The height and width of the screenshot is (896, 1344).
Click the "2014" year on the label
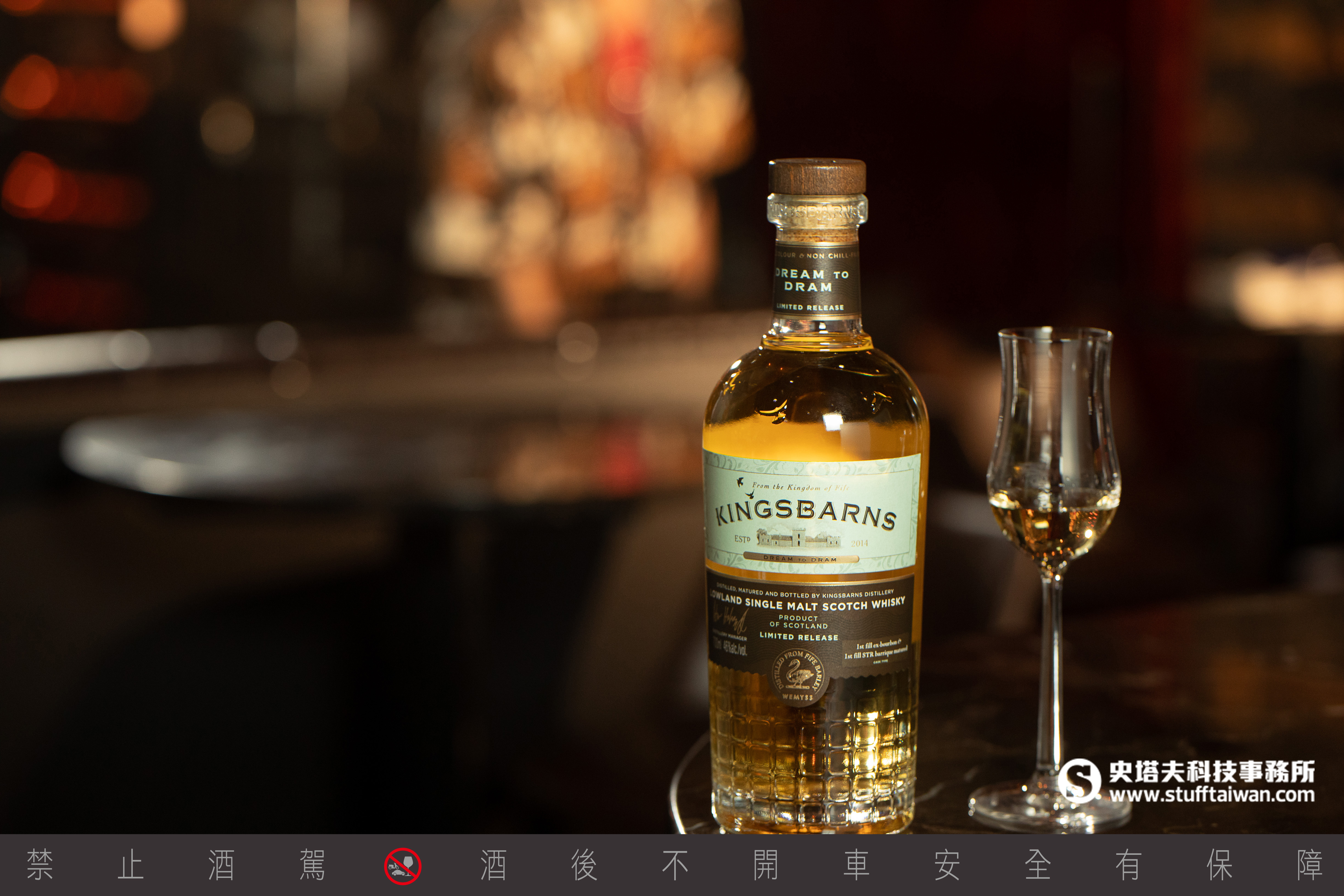pos(859,543)
